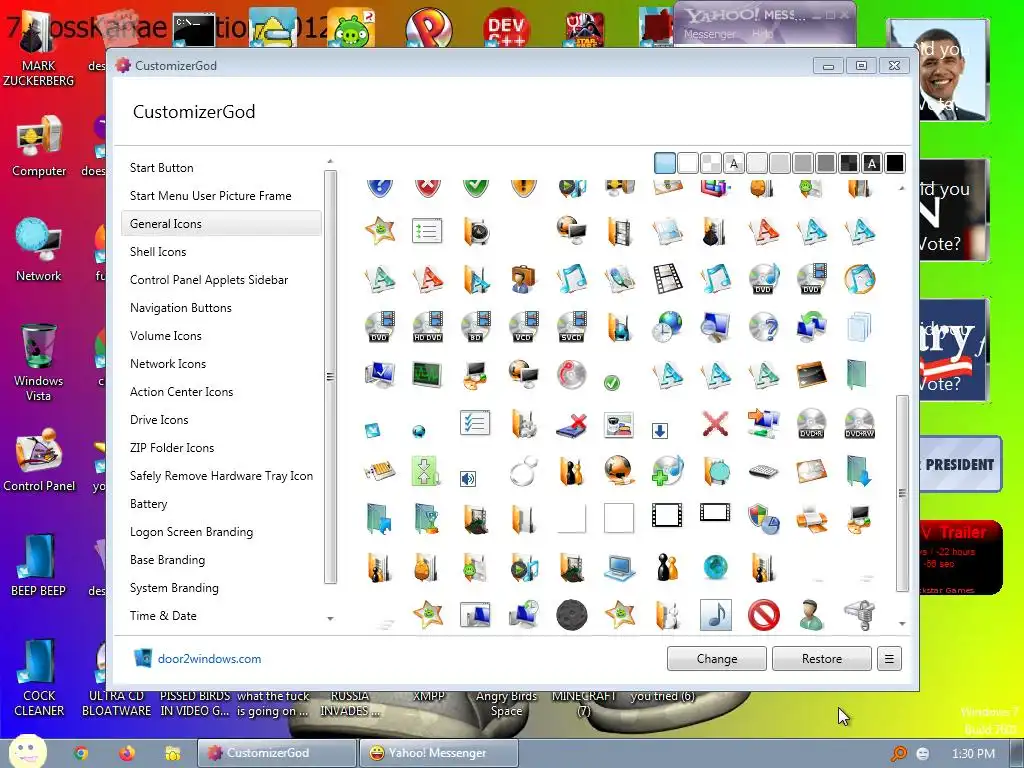This screenshot has height=768, width=1024.
Task: Click the icon grid scroll-up arrow
Action: (902, 188)
